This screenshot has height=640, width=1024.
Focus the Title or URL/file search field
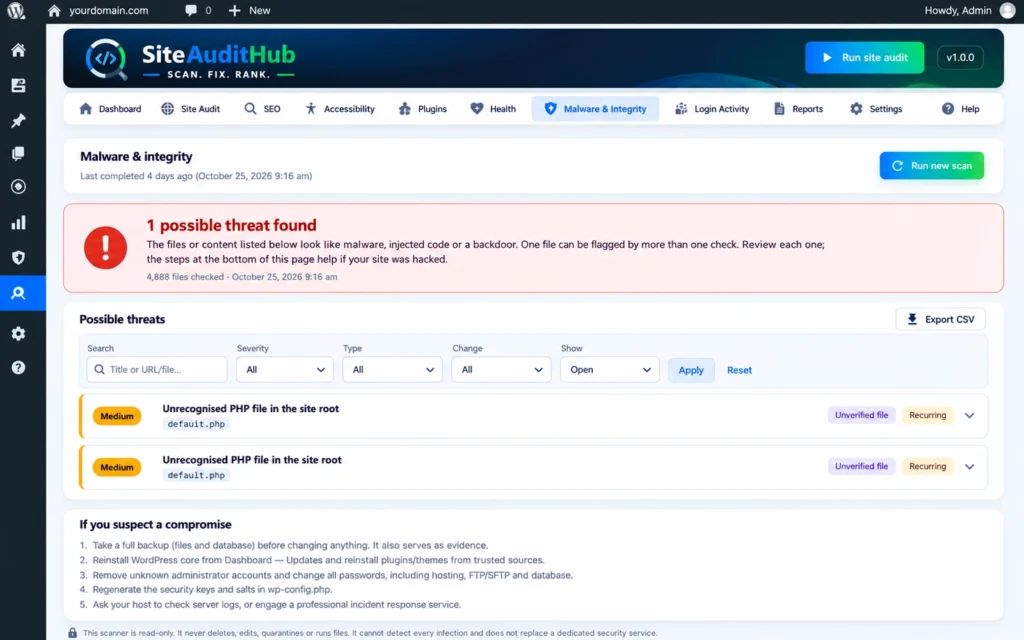point(157,370)
